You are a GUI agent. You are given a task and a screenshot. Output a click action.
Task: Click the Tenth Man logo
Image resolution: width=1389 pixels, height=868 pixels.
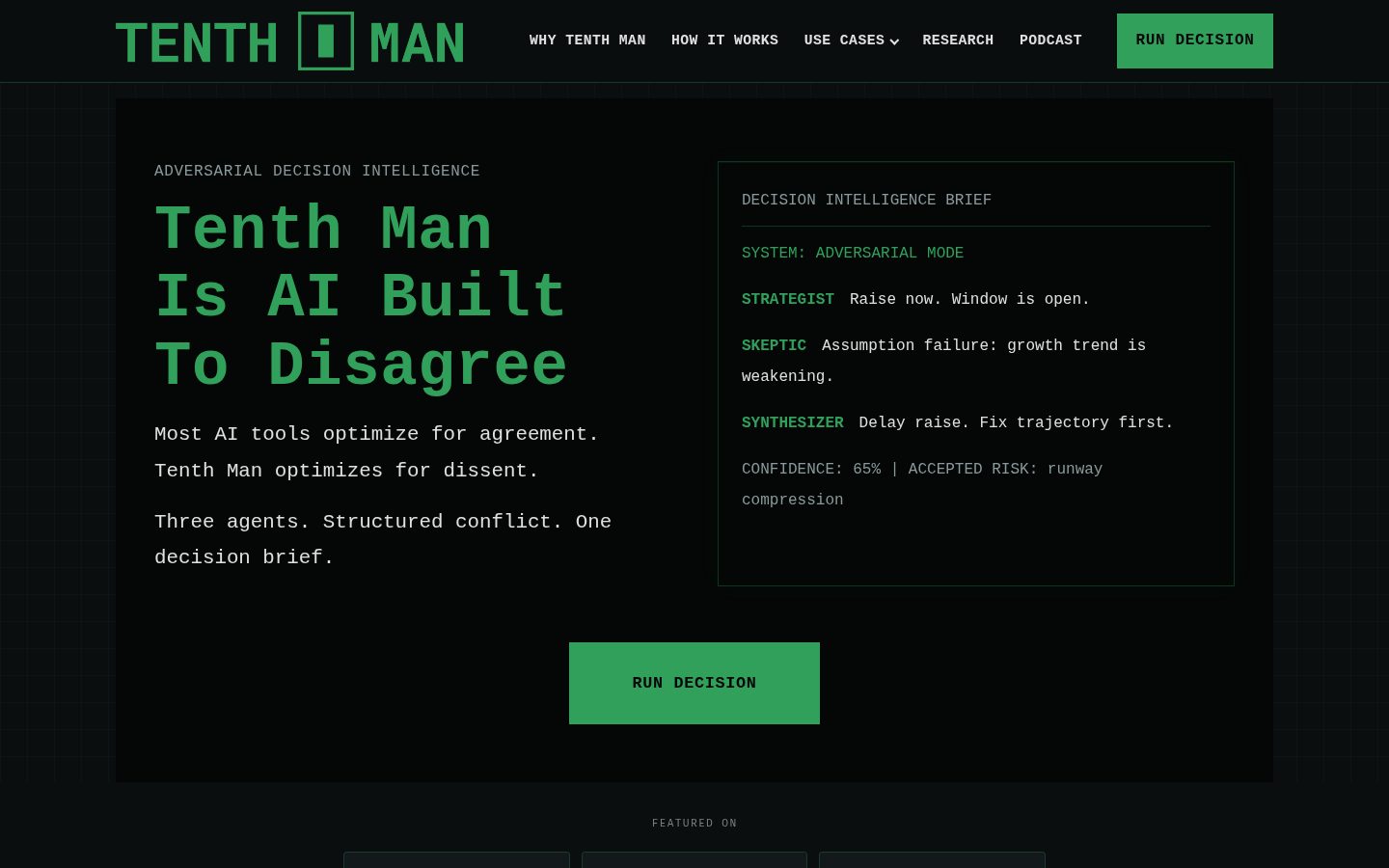click(289, 41)
